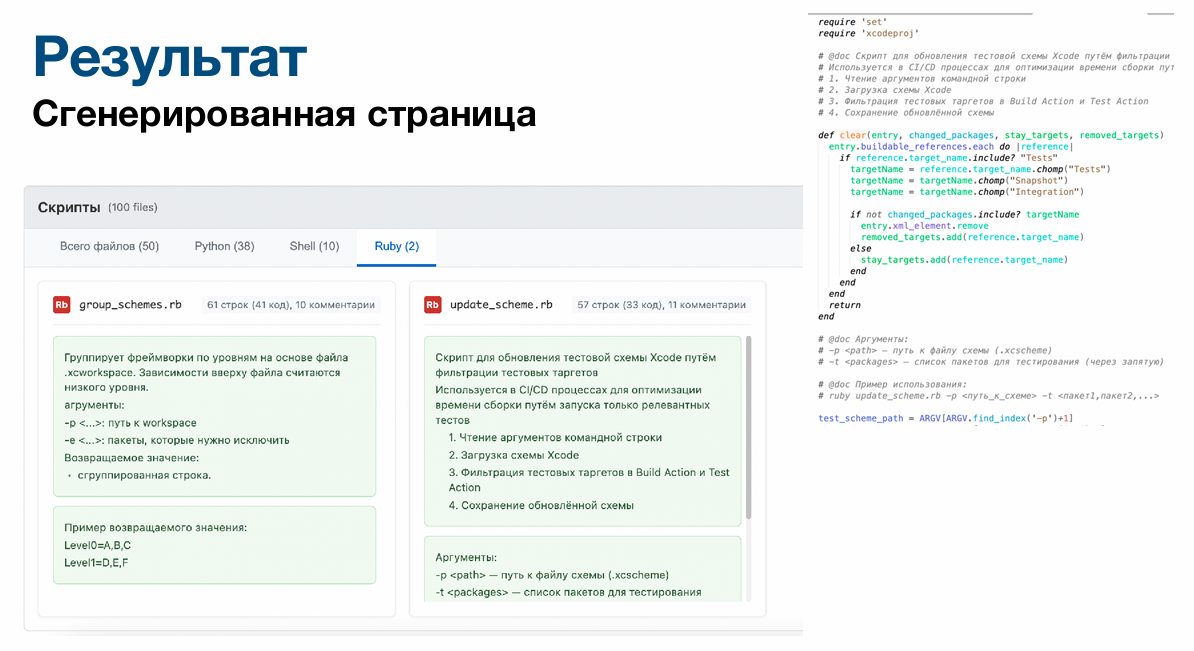Click the 'entry.xml_element.remove' code line
The image size is (1194, 651).
[924, 225]
